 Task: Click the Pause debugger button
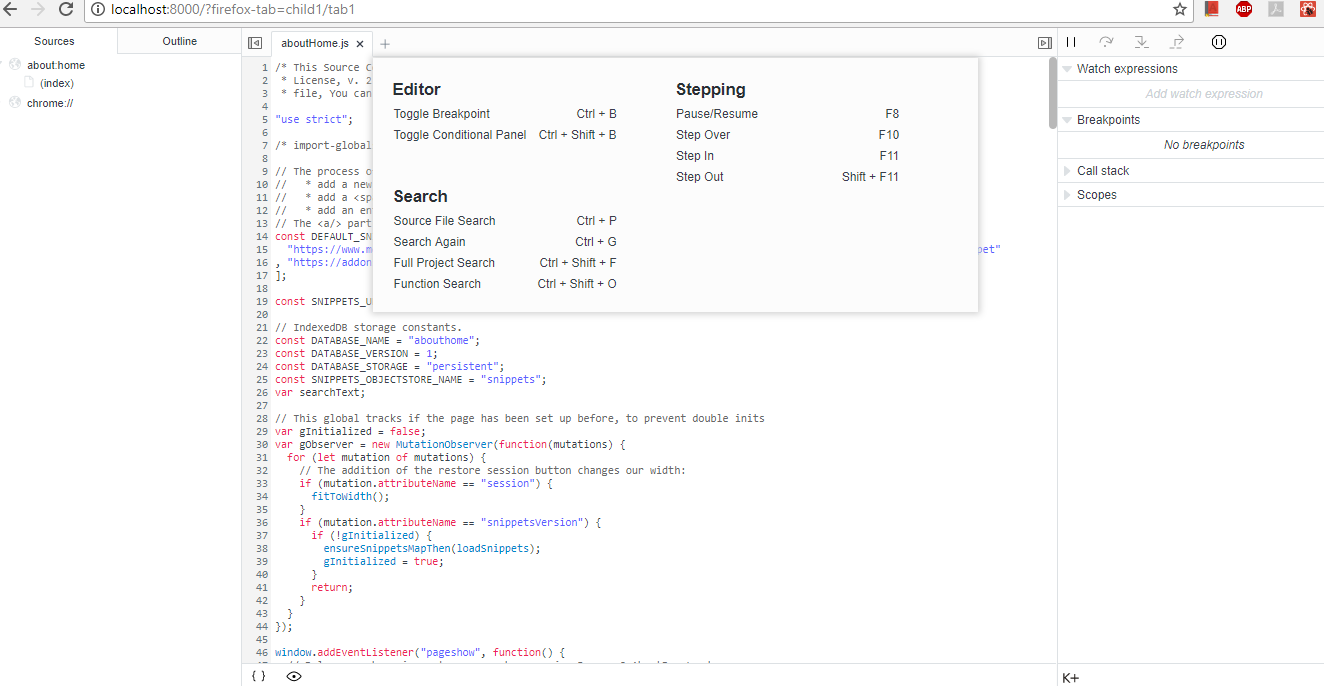pos(1071,42)
